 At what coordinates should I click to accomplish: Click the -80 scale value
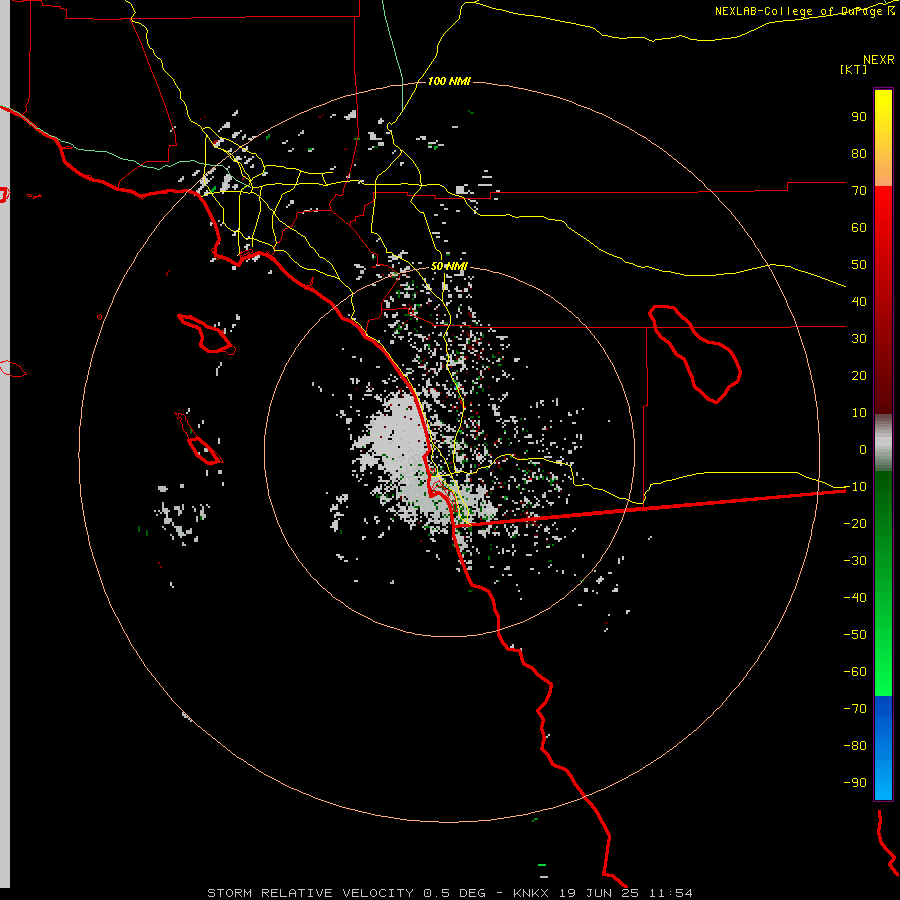pyautogui.click(x=855, y=746)
